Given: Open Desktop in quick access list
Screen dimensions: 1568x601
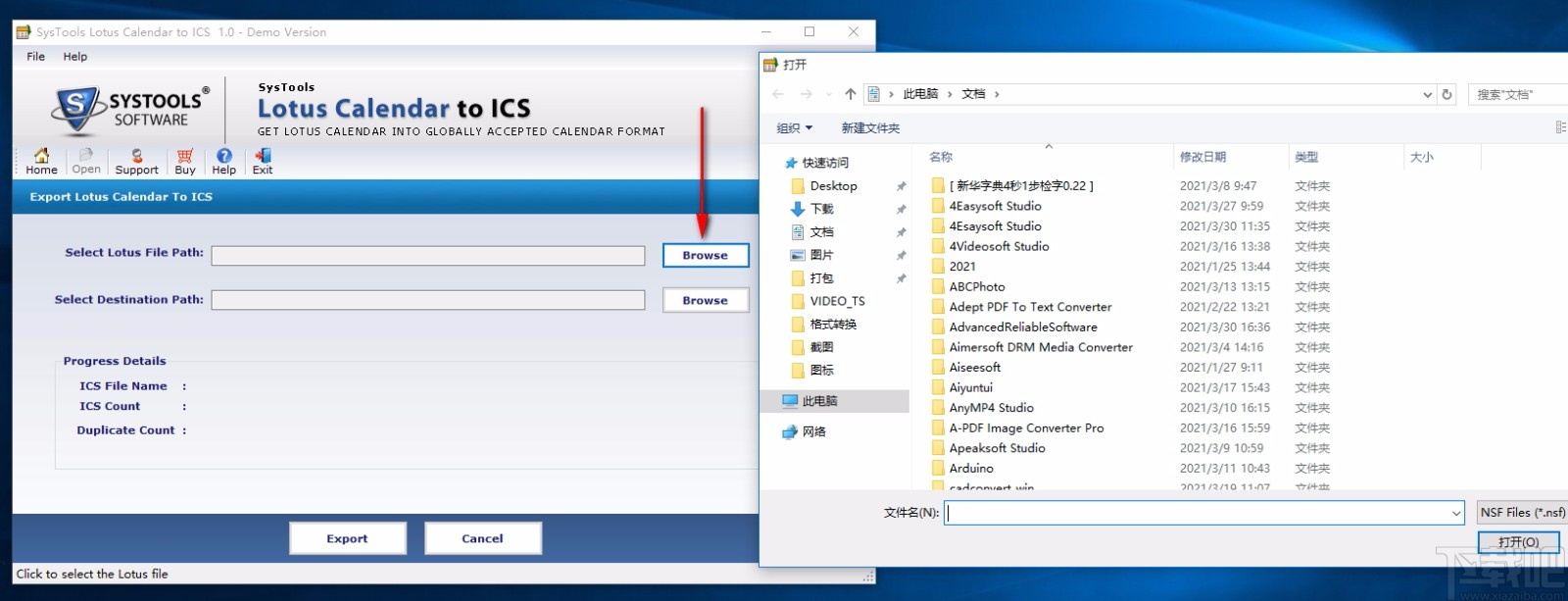Looking at the screenshot, I should pos(833,186).
